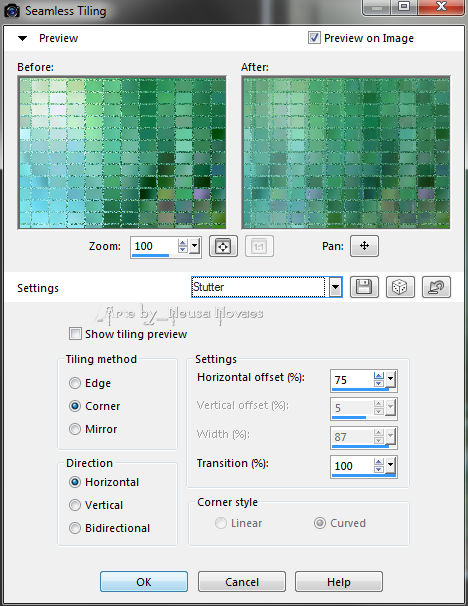
Task: Select the Edge tiling method
Action: click(75, 383)
